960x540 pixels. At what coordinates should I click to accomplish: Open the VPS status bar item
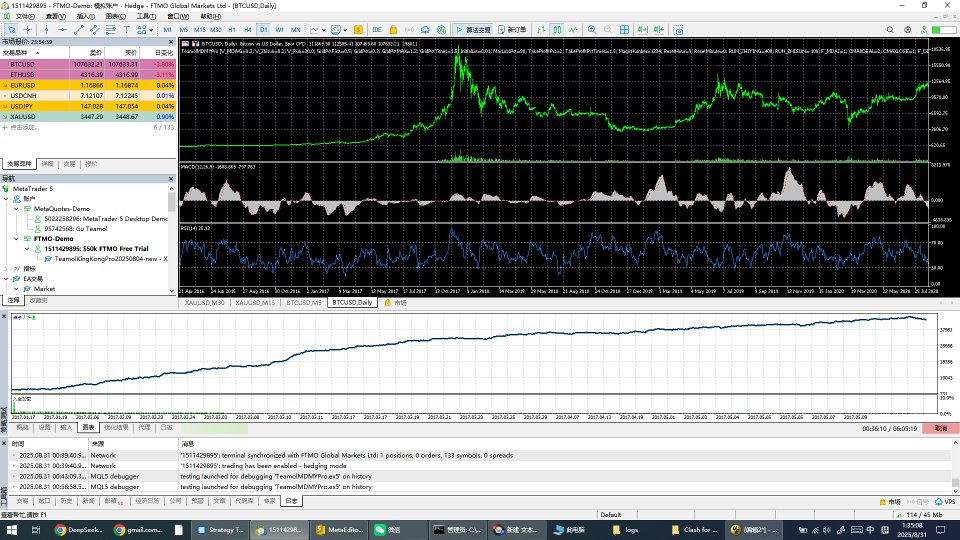tap(945, 501)
